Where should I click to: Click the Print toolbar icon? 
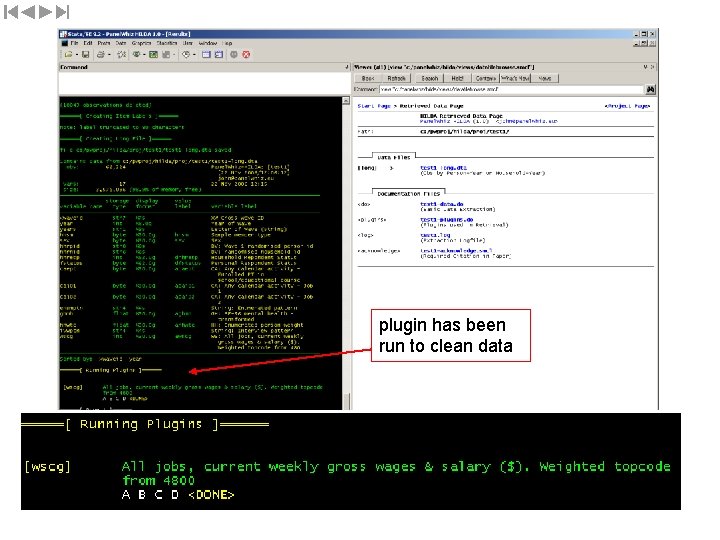pyautogui.click(x=101, y=55)
